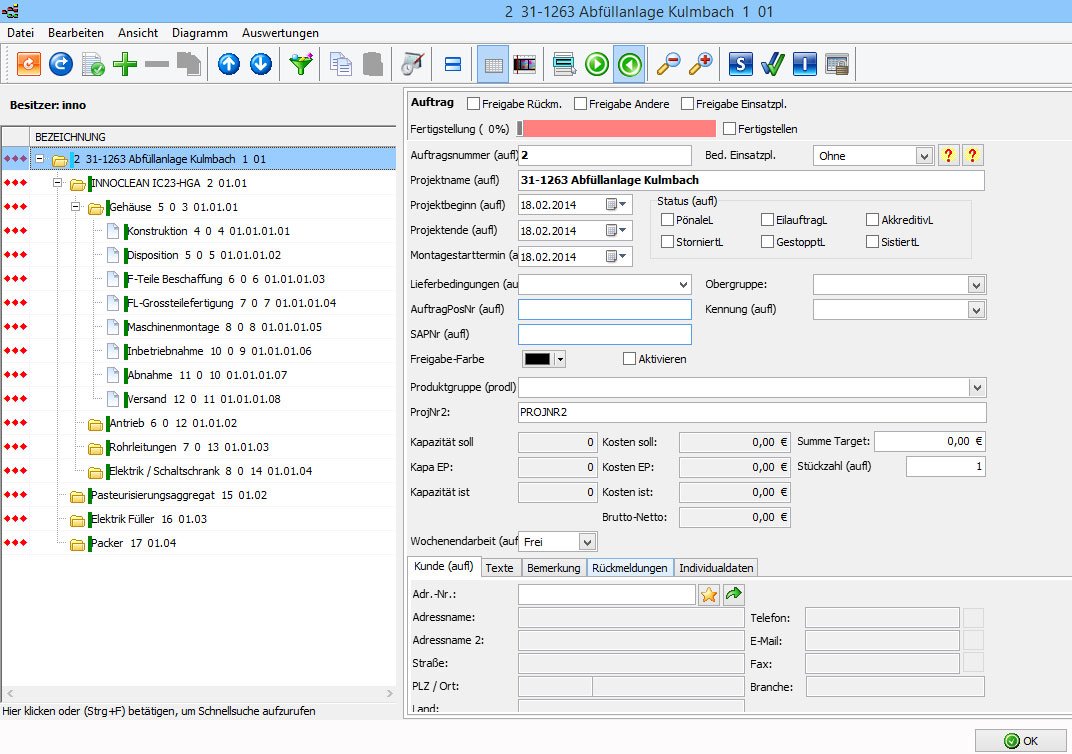This screenshot has height=754, width=1072.
Task: Click the blue S toolbar icon
Action: [x=740, y=65]
